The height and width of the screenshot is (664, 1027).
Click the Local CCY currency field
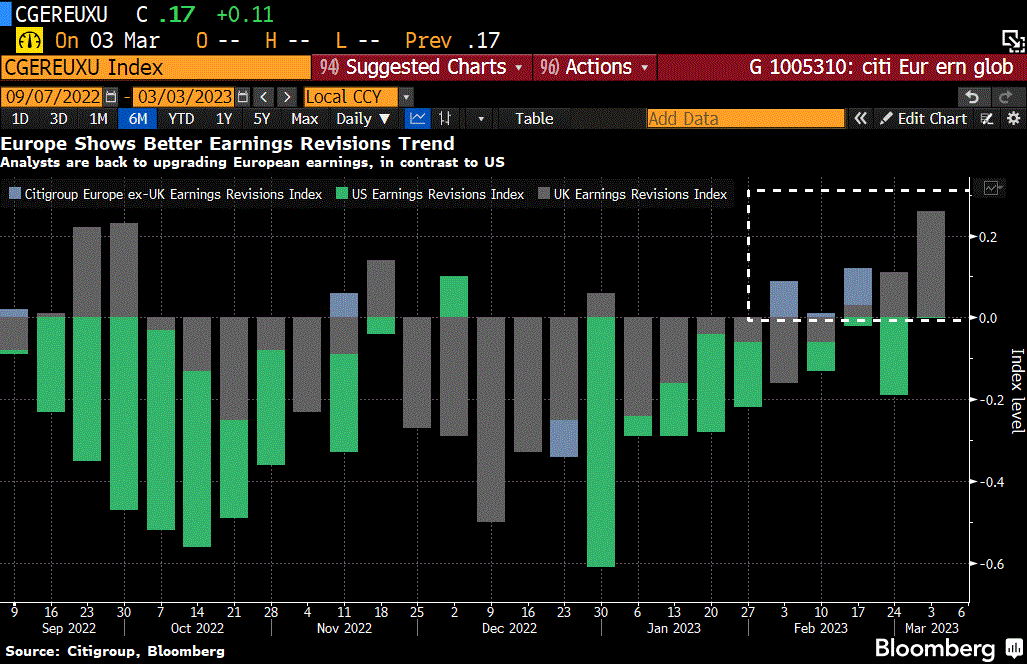point(351,97)
